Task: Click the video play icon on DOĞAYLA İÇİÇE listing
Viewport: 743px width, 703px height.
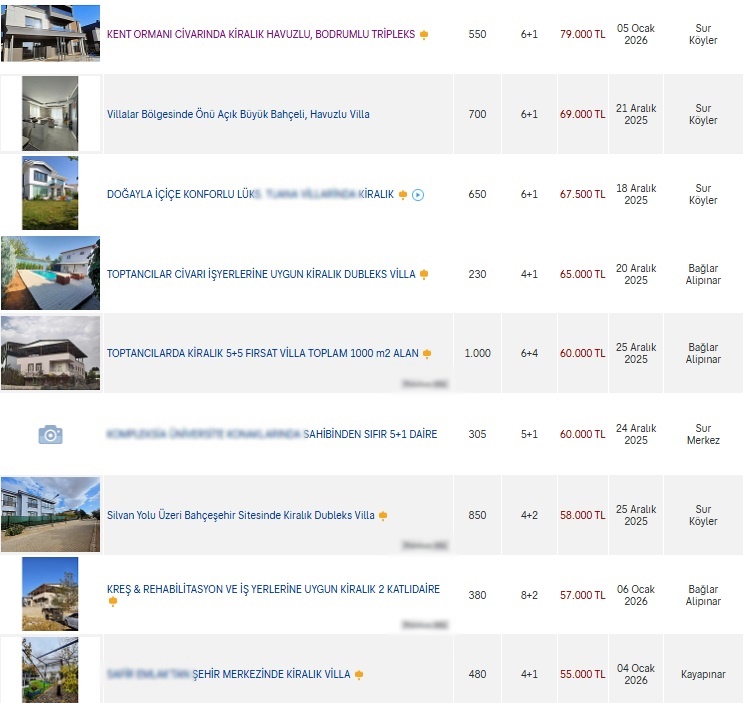Action: click(418, 195)
